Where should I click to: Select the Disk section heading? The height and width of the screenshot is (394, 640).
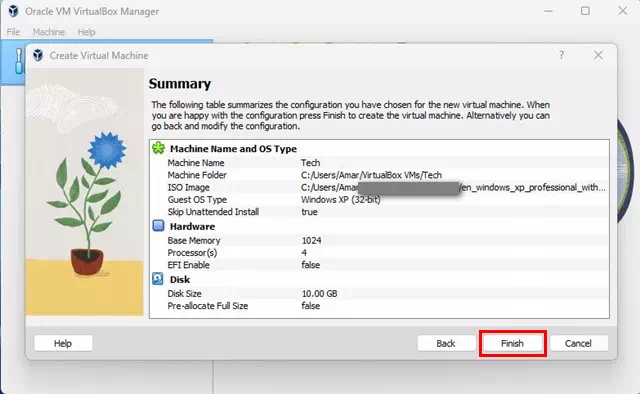coord(180,279)
